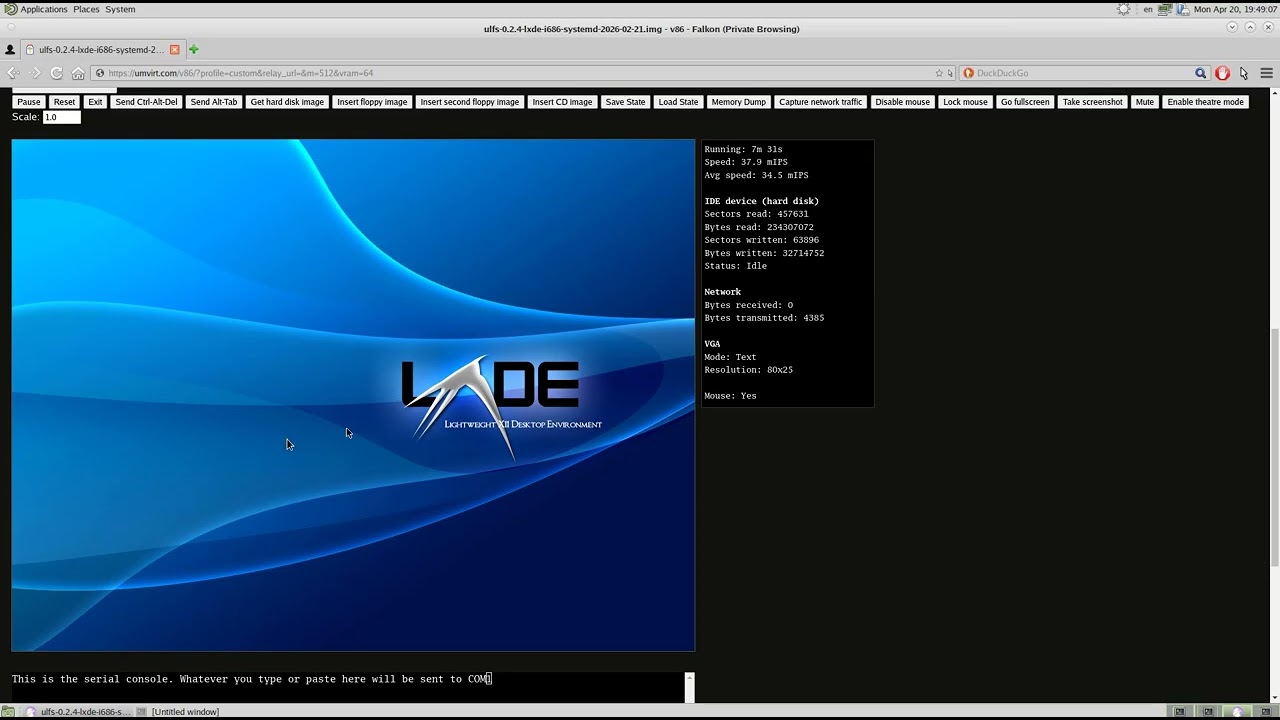Click the Exit button
The height and width of the screenshot is (720, 1280).
(95, 102)
